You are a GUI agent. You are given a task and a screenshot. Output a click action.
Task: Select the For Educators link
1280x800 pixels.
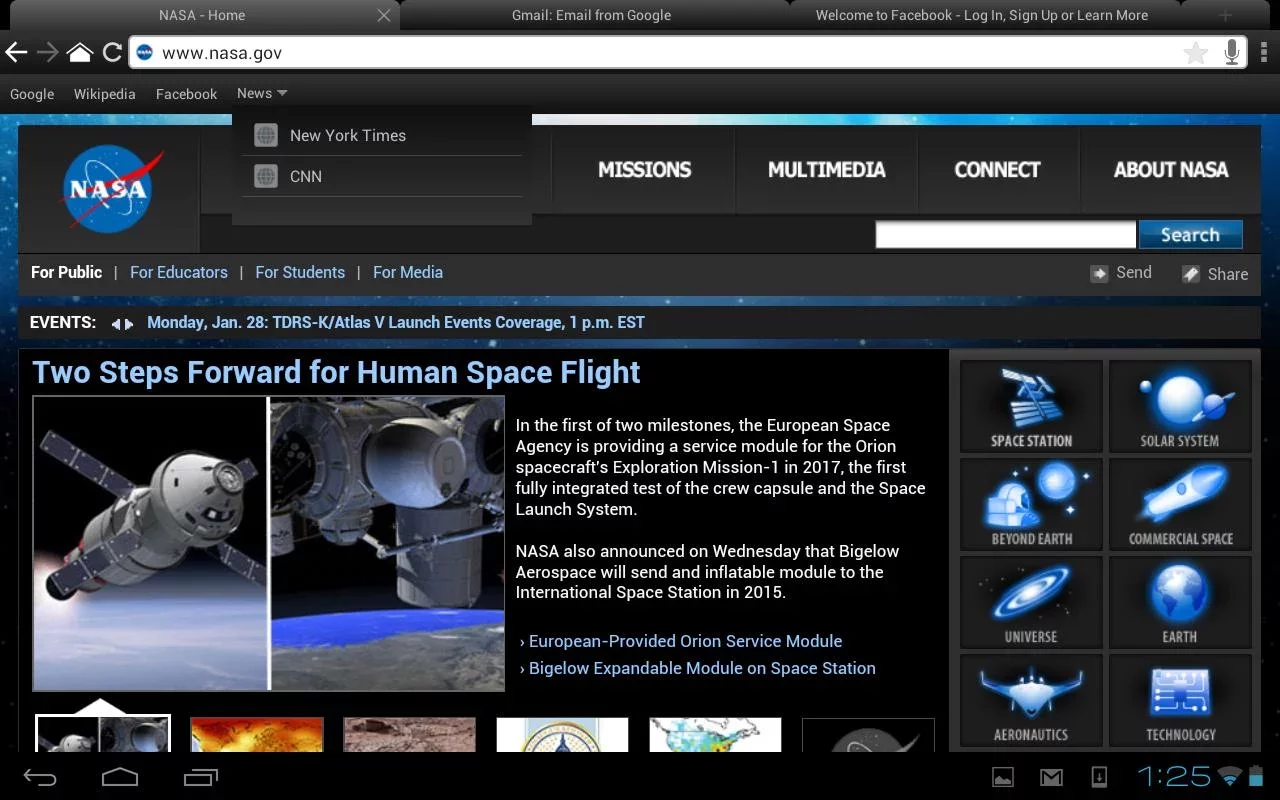179,272
